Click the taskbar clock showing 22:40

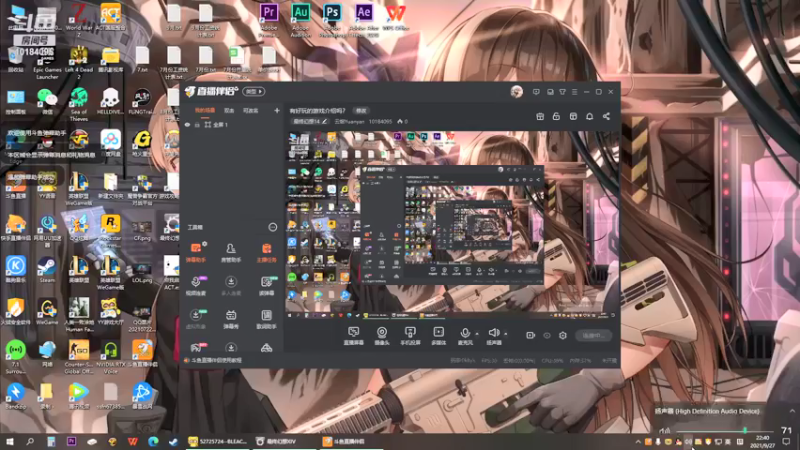coord(763,441)
